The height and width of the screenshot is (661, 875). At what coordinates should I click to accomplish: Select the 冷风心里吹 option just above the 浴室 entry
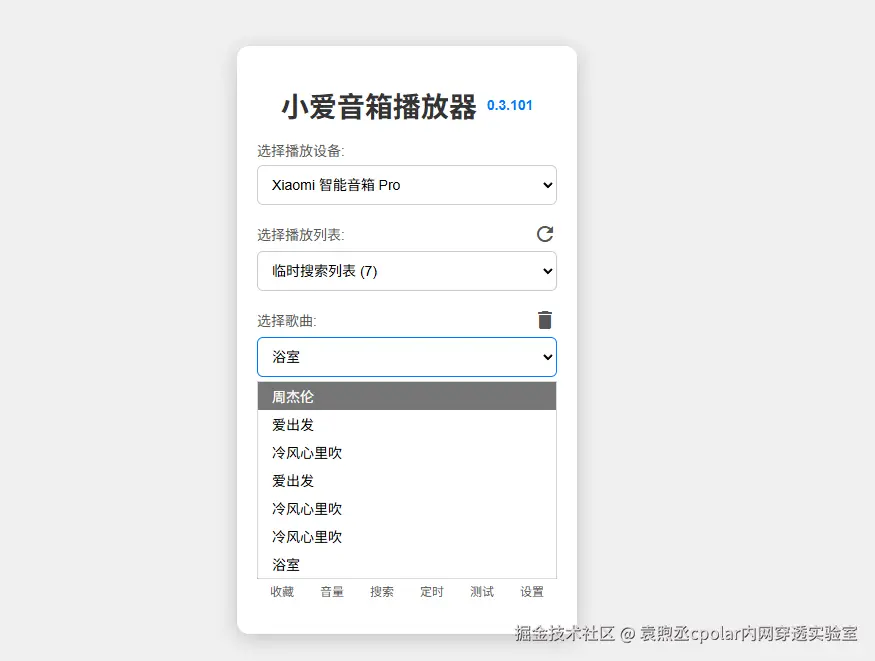(x=407, y=537)
